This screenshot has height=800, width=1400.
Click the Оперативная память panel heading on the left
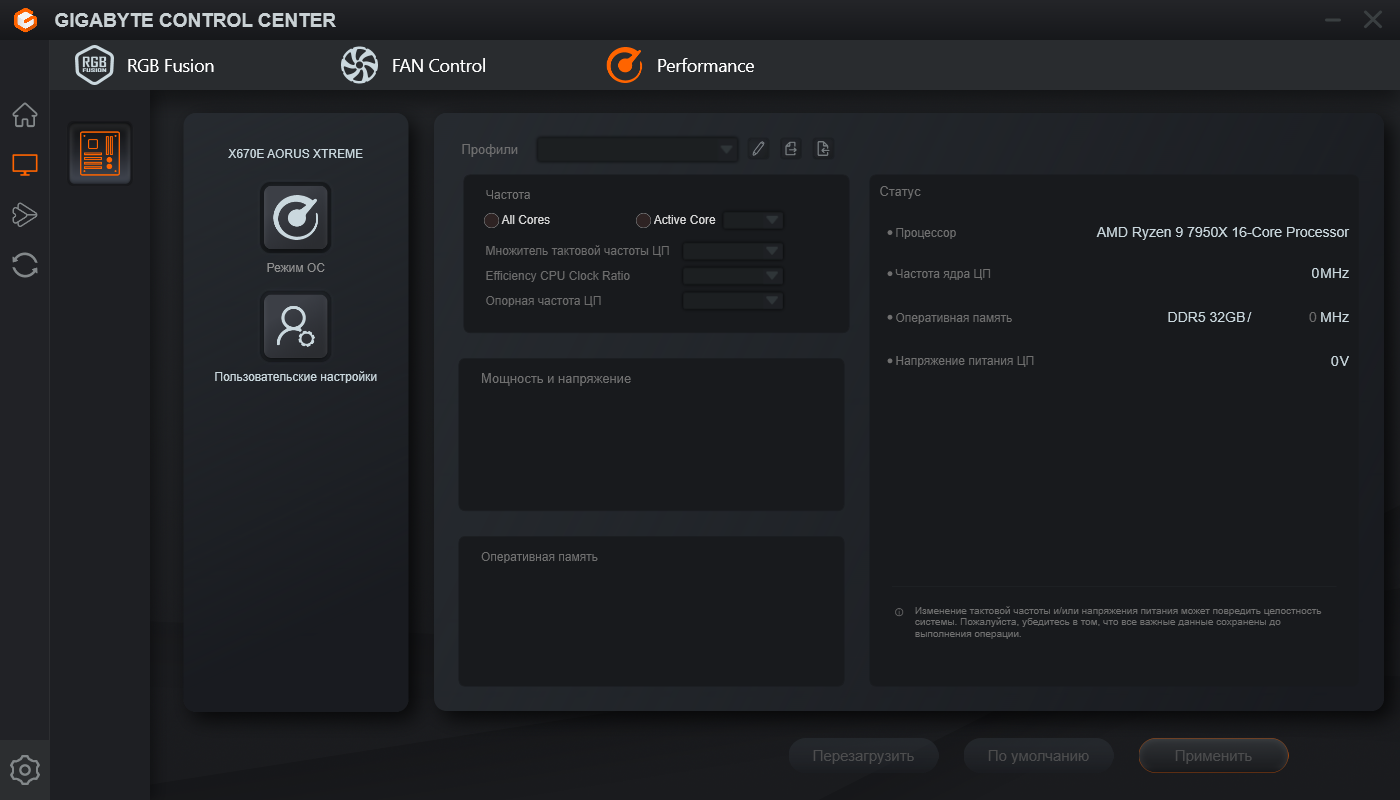pos(539,557)
